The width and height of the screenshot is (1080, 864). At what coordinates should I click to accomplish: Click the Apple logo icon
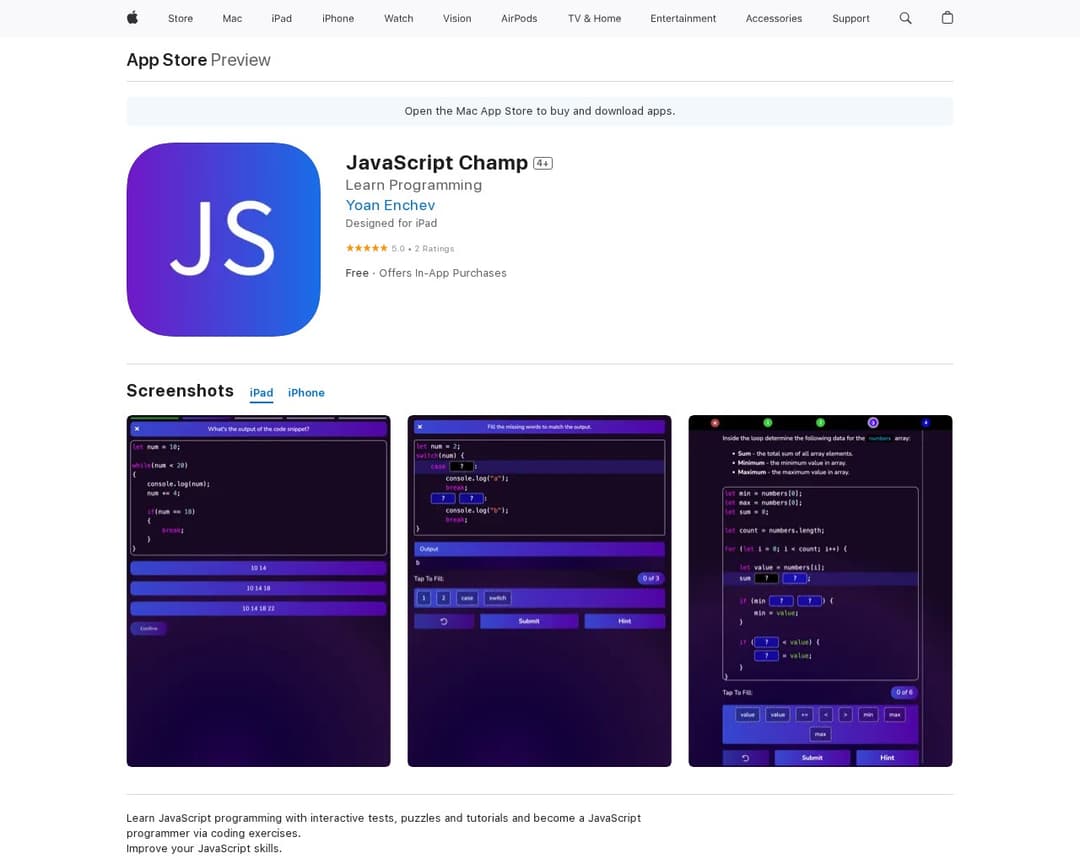(x=132, y=18)
